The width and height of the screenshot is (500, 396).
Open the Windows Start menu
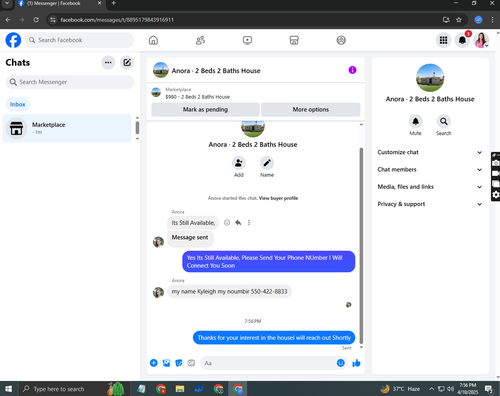(x=8, y=389)
